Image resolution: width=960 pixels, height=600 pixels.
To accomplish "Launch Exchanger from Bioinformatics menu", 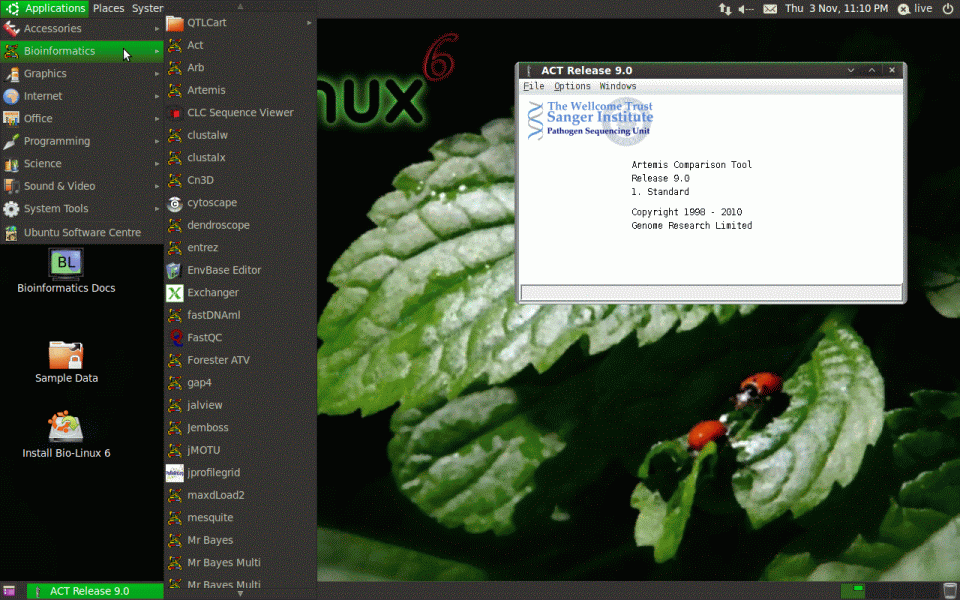I will [212, 293].
